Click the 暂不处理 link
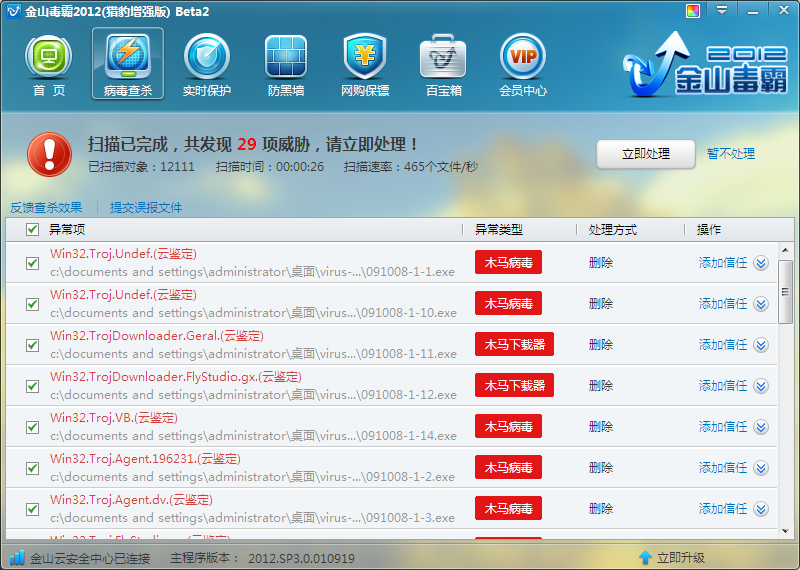Image resolution: width=800 pixels, height=570 pixels. (731, 154)
